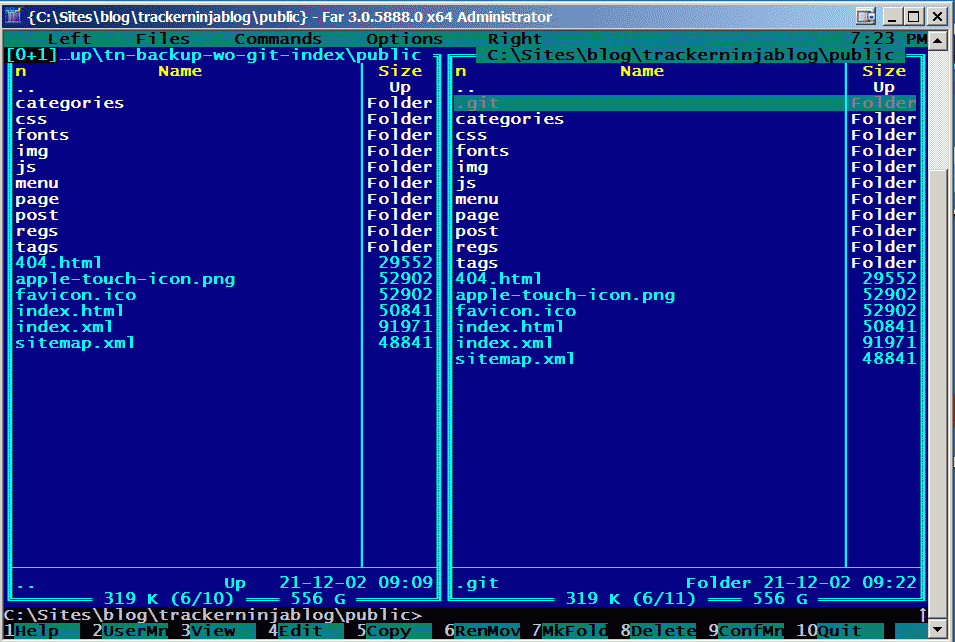955x642 pixels.
Task: Click the Name column header in the left panel
Action: (180, 71)
